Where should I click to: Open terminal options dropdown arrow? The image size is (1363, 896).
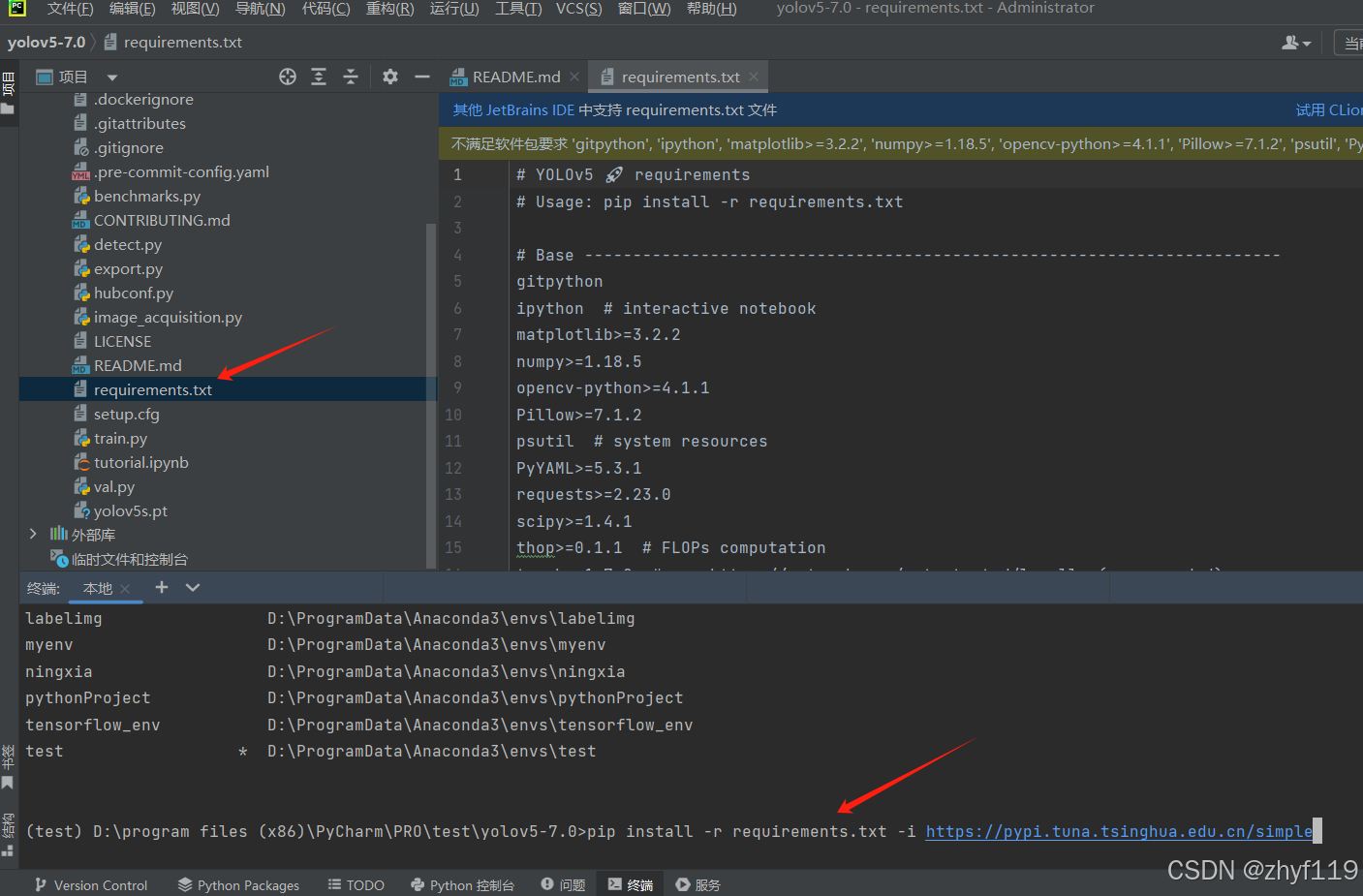pos(193,587)
